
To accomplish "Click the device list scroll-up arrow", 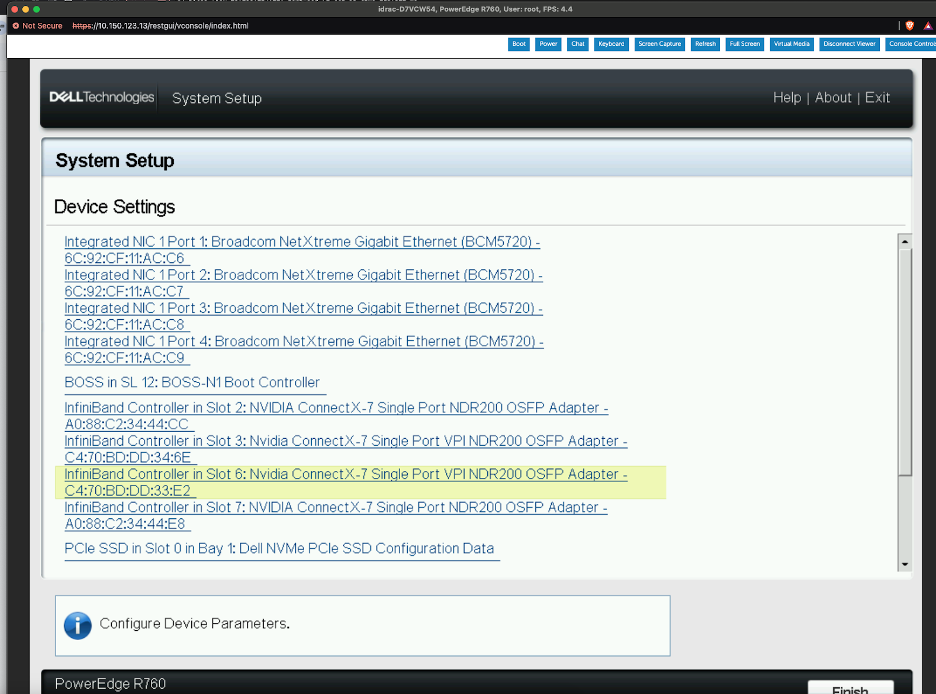I will [905, 241].
